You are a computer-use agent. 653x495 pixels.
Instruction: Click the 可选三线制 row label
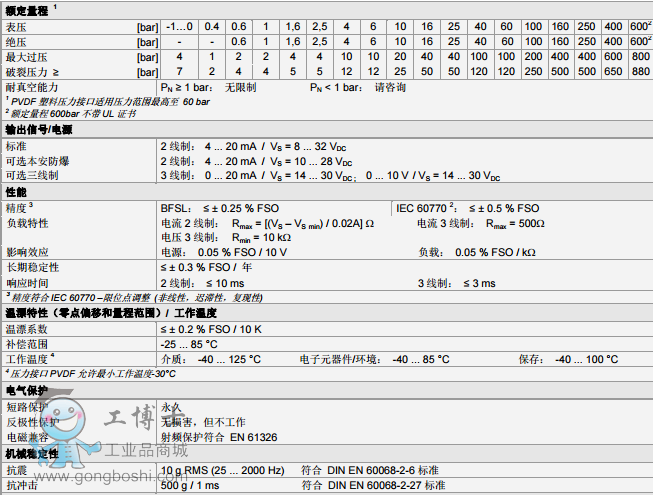[32, 175]
